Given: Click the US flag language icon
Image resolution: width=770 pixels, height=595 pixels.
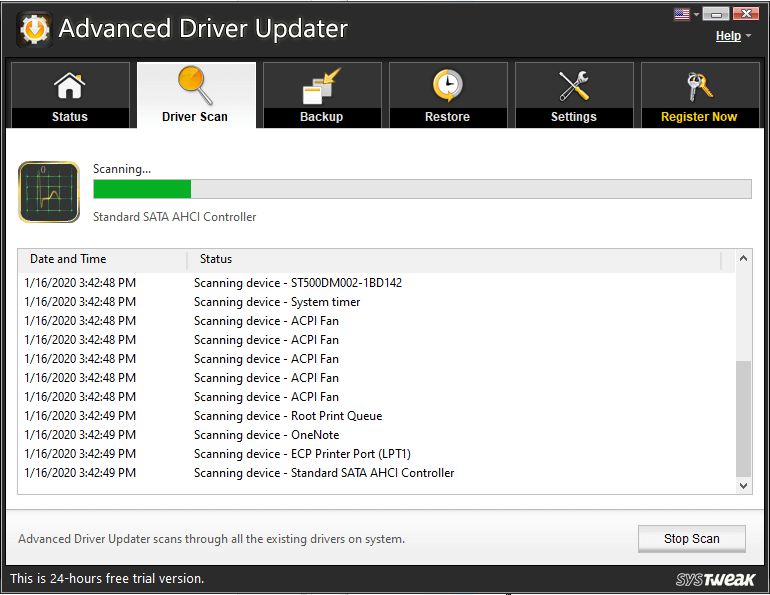Looking at the screenshot, I should pyautogui.click(x=682, y=14).
